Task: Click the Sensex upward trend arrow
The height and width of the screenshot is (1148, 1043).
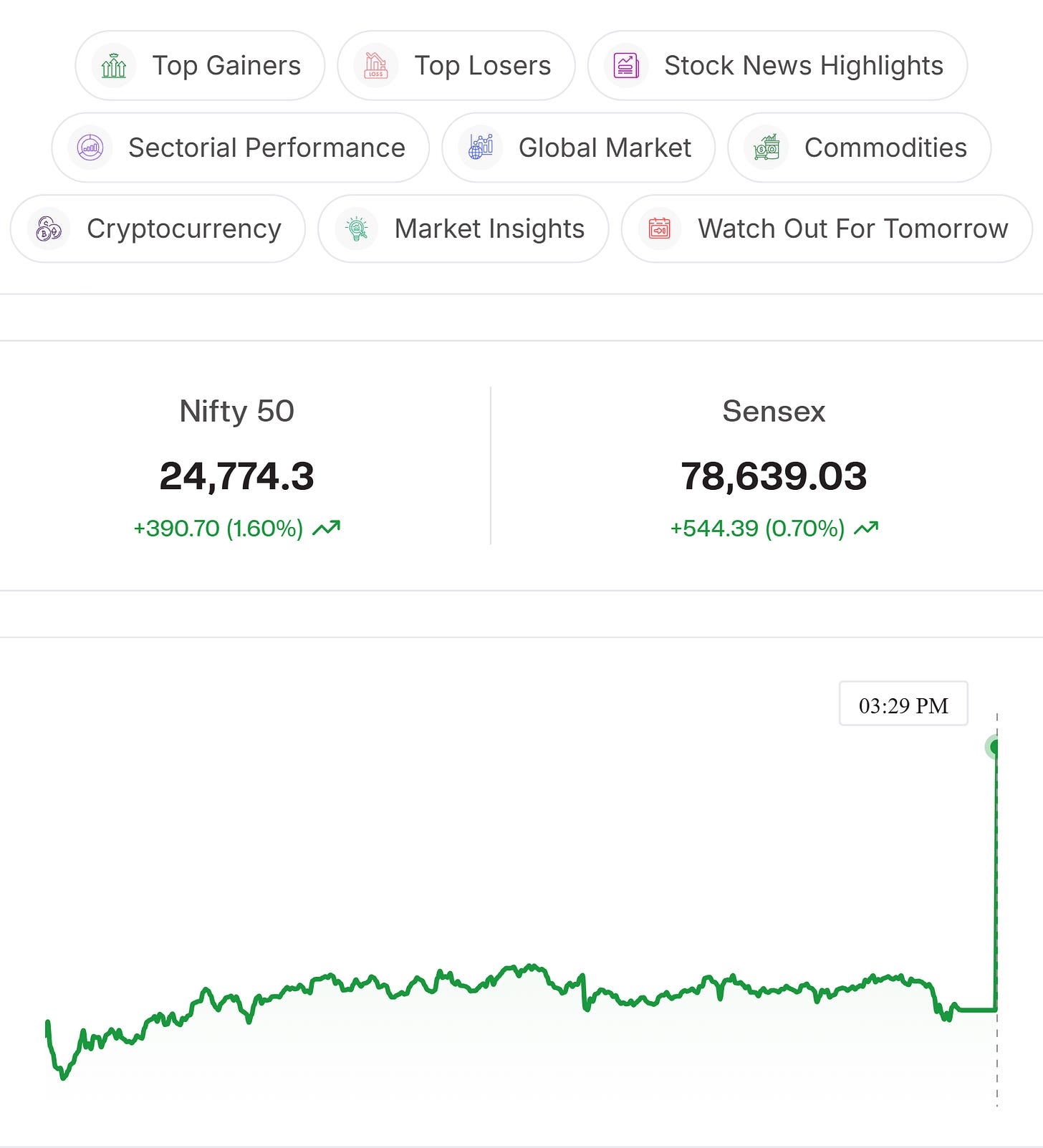Action: (x=866, y=529)
